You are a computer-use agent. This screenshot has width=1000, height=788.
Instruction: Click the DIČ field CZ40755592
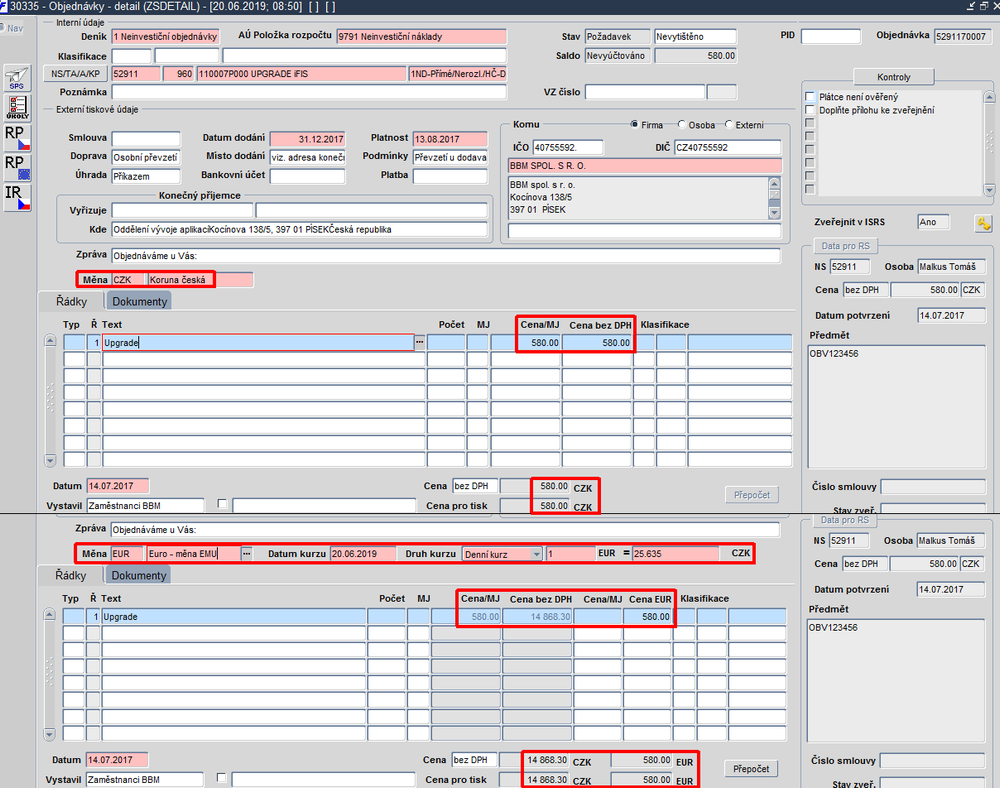tap(728, 147)
